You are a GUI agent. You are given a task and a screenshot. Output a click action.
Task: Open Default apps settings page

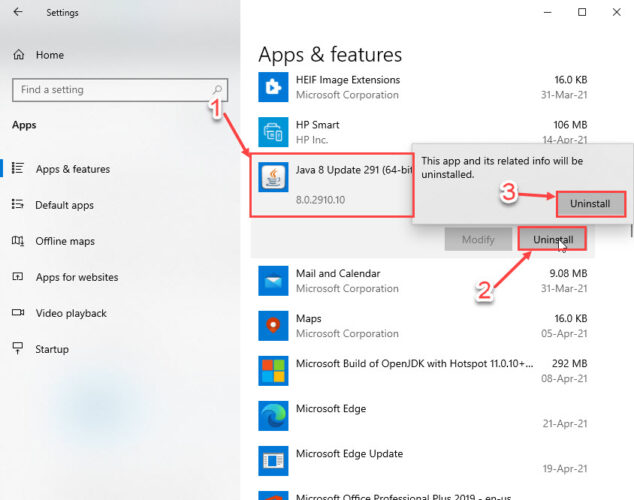tap(64, 205)
